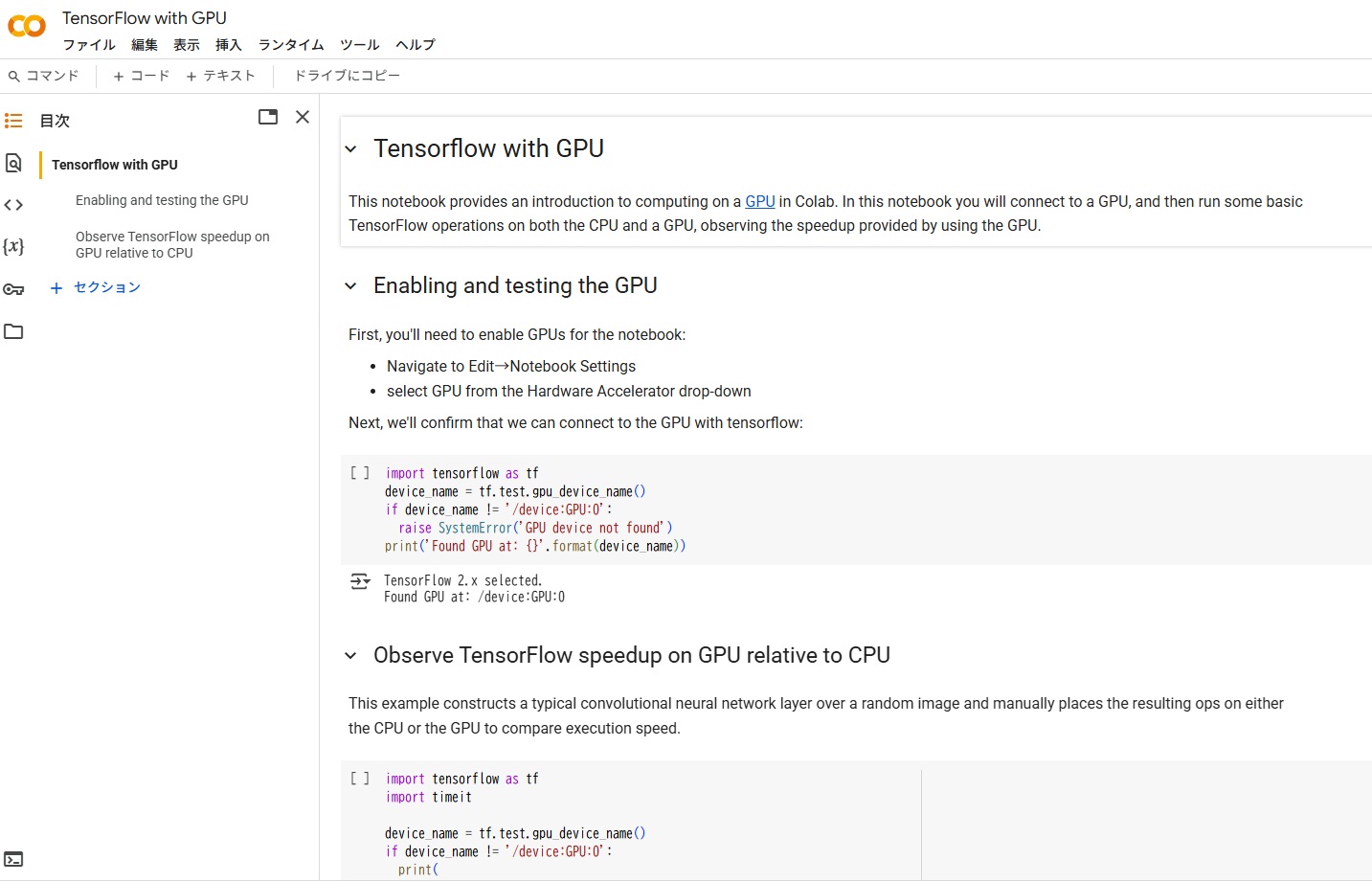The width and height of the screenshot is (1372, 882).
Task: Open the table of contents sidebar icon
Action: [13, 121]
